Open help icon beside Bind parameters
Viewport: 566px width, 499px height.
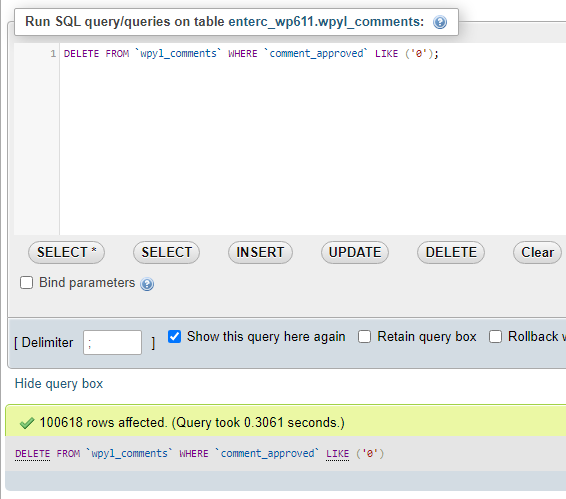(147, 284)
